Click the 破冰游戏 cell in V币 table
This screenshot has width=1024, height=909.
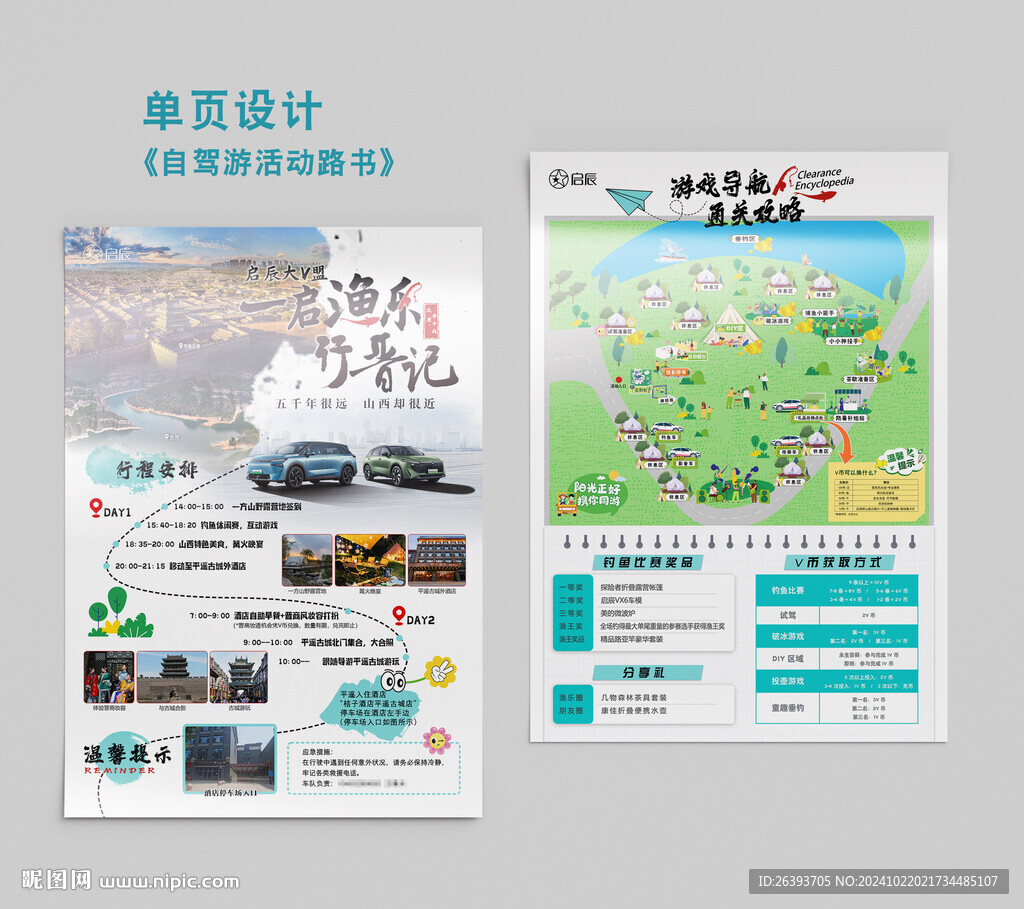coord(788,636)
